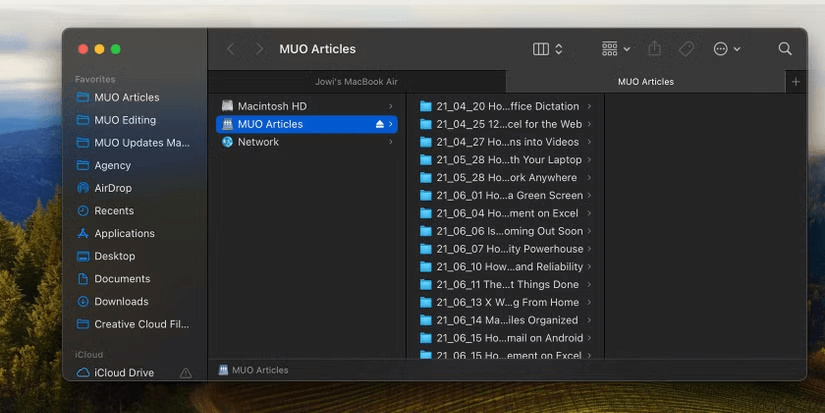Open folder 21_06_06 Is...oming Out Soon

pos(506,231)
